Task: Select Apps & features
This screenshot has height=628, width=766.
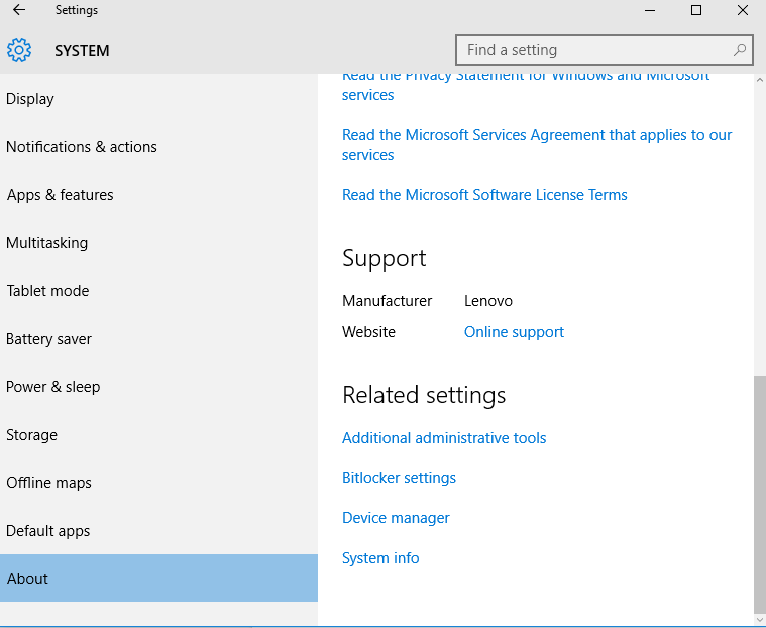Action: (159, 195)
